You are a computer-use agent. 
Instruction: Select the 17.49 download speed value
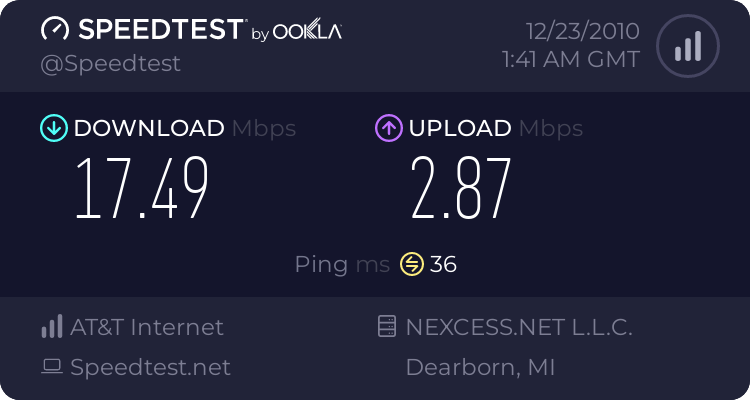click(x=142, y=188)
